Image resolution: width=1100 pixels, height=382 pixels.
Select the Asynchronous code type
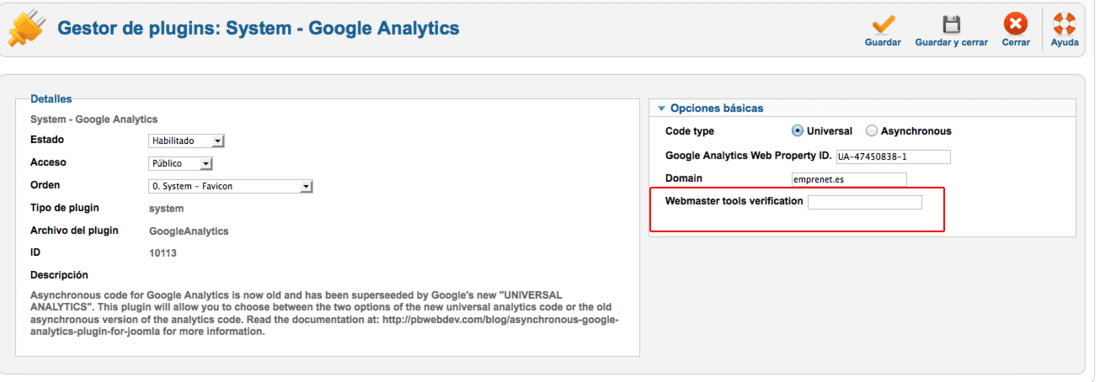click(x=871, y=131)
